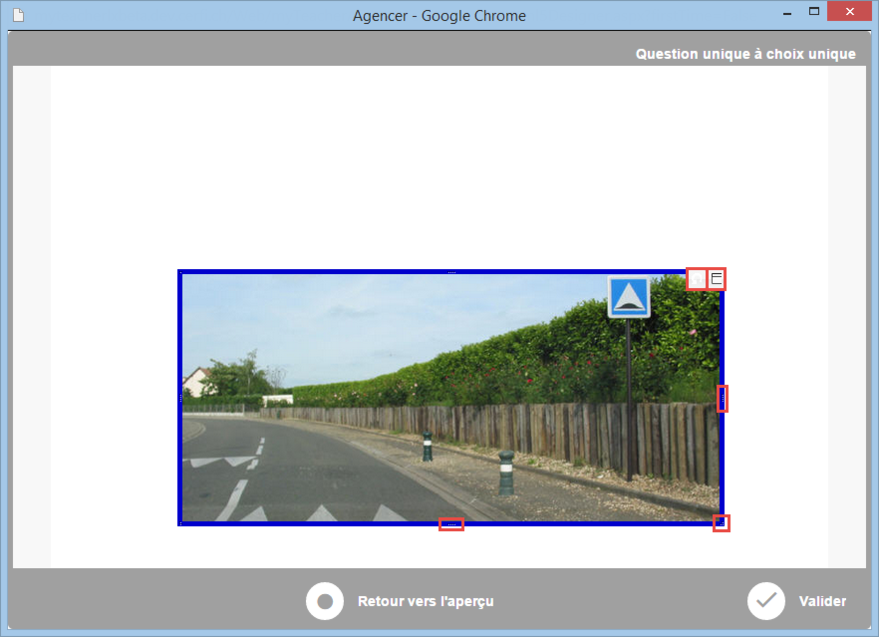Click the bottom-right corner resize handle
Screen dimensions: 879x637
[x=721, y=523]
